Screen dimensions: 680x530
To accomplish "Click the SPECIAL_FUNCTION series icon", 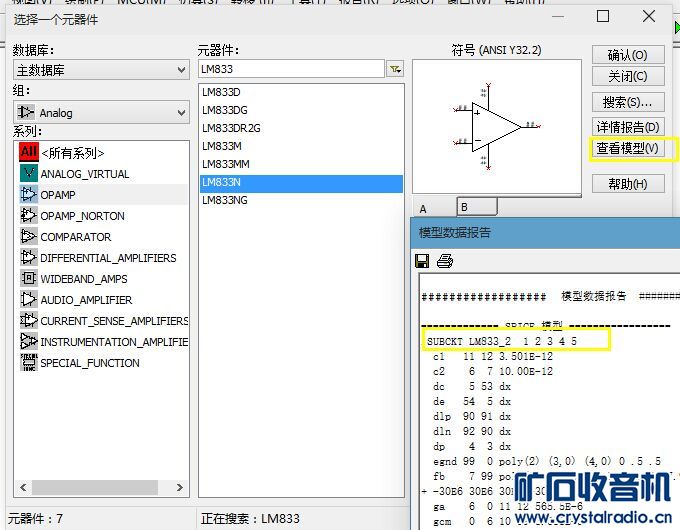I will (29, 363).
